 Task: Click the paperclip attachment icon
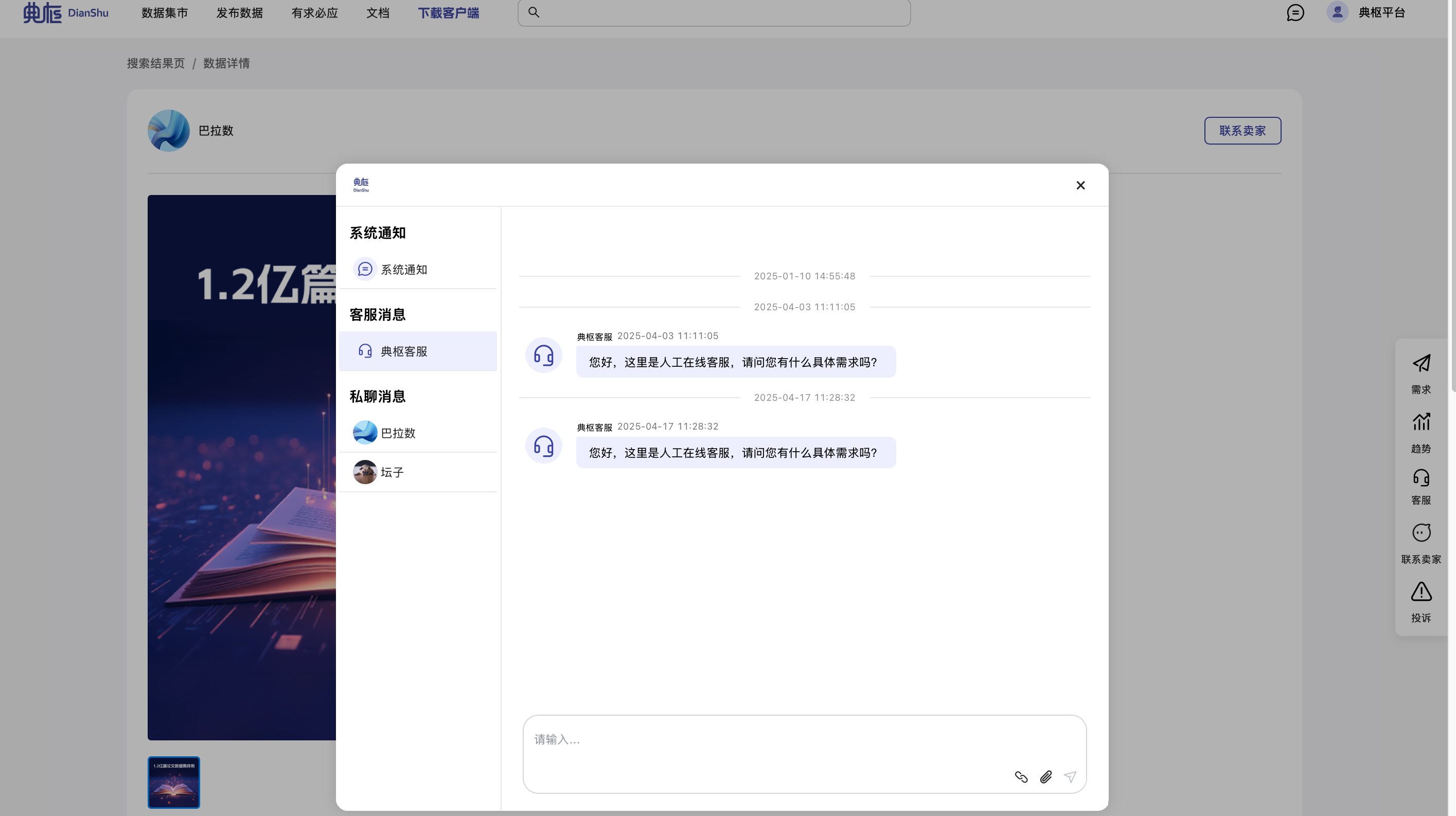coord(1046,777)
